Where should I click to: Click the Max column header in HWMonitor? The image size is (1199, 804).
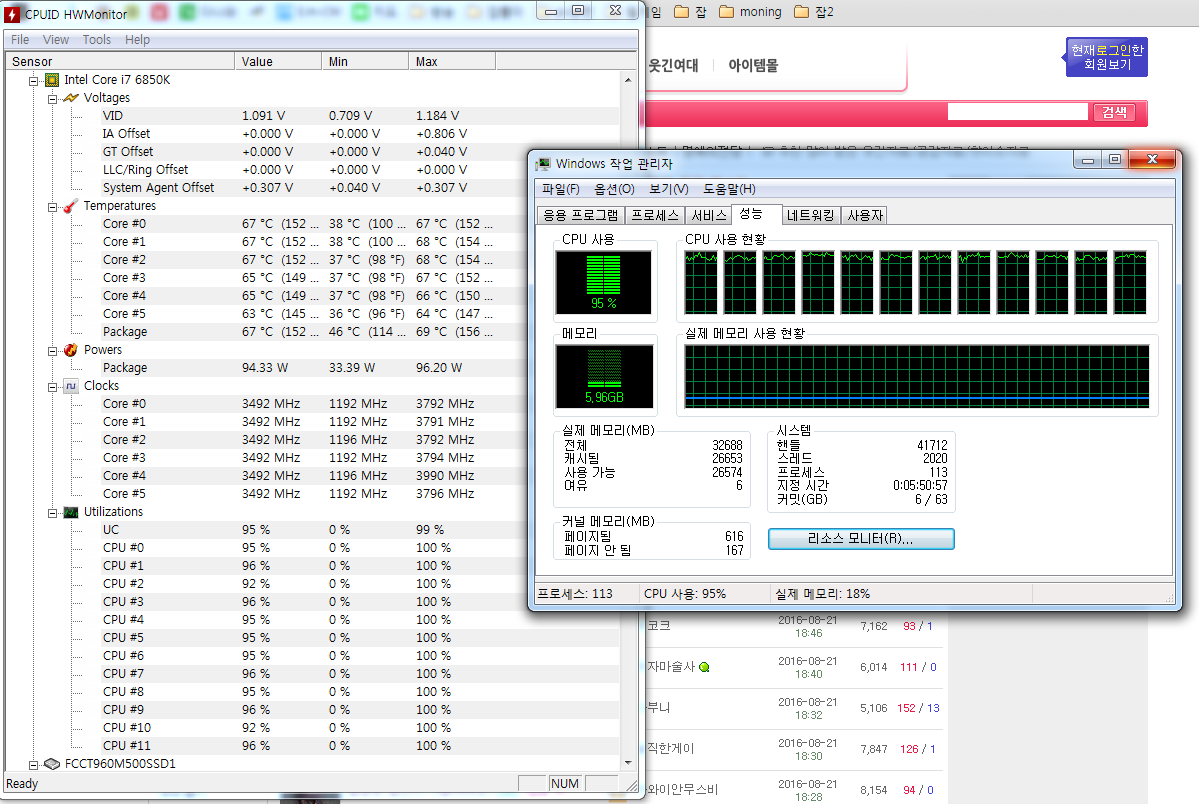427,62
